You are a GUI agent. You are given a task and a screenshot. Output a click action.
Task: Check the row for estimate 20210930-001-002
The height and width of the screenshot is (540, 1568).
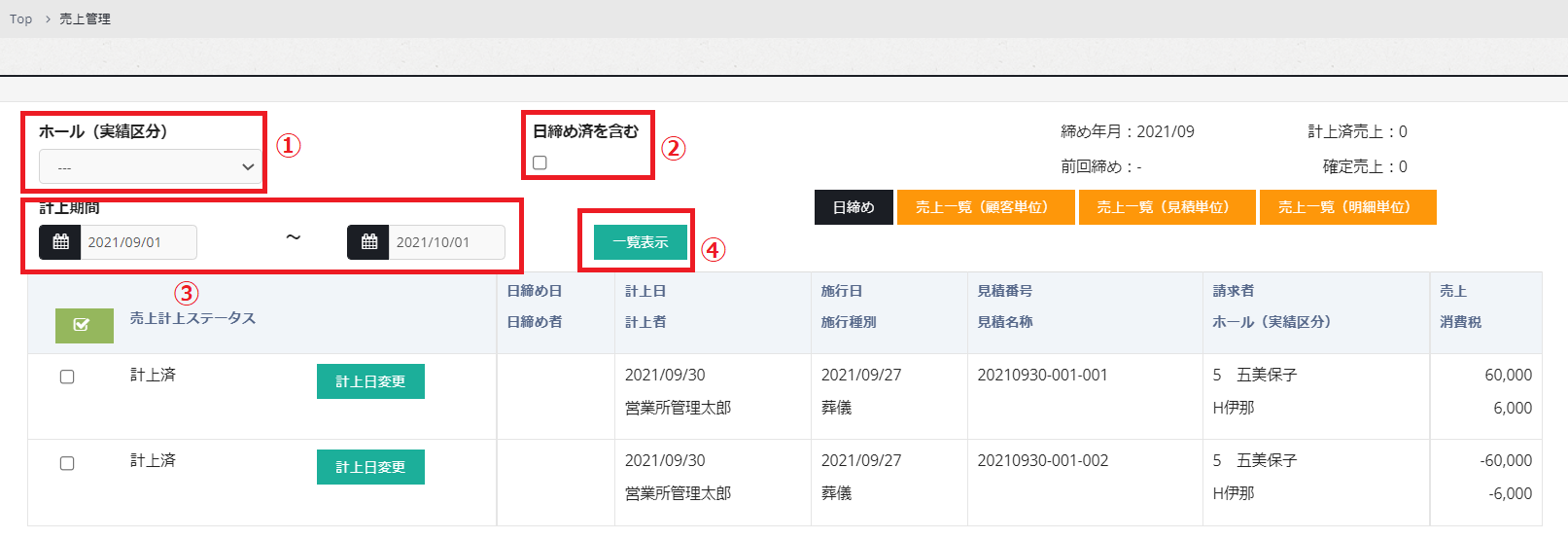tap(67, 463)
